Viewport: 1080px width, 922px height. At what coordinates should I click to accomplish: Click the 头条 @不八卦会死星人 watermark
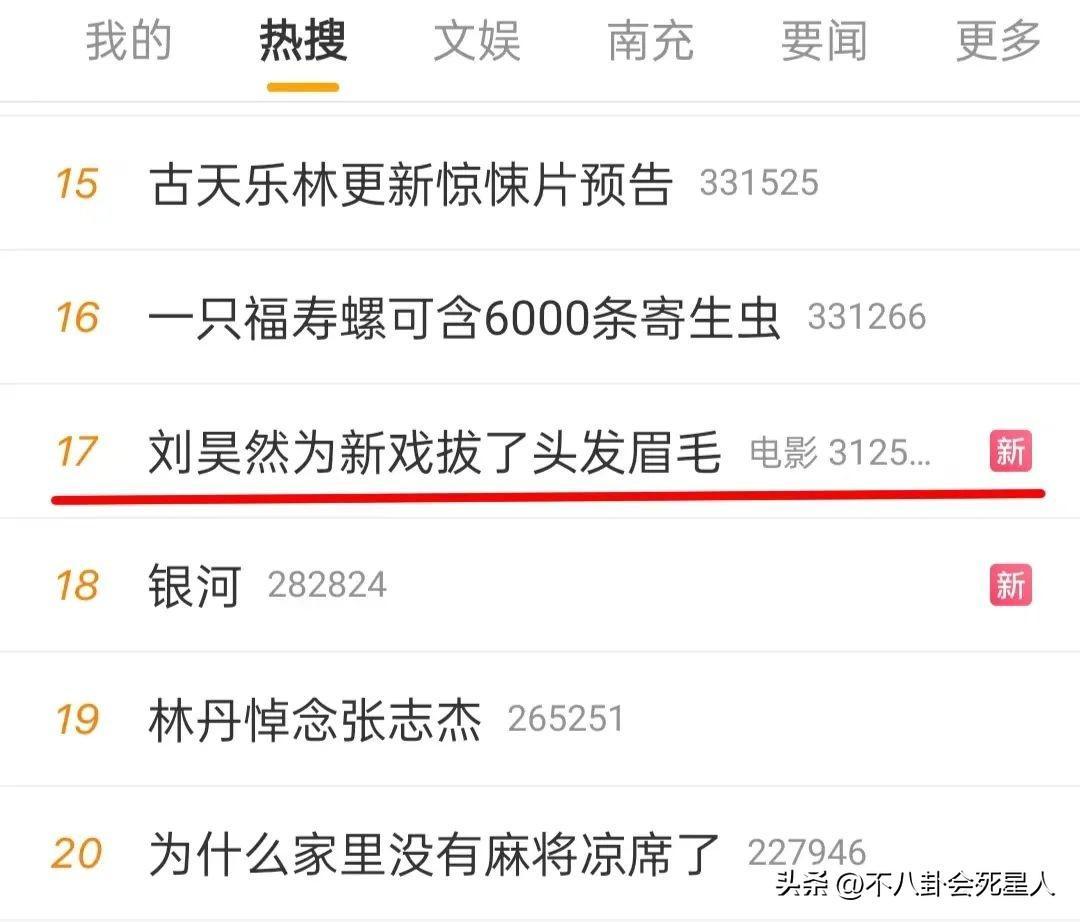pos(915,884)
